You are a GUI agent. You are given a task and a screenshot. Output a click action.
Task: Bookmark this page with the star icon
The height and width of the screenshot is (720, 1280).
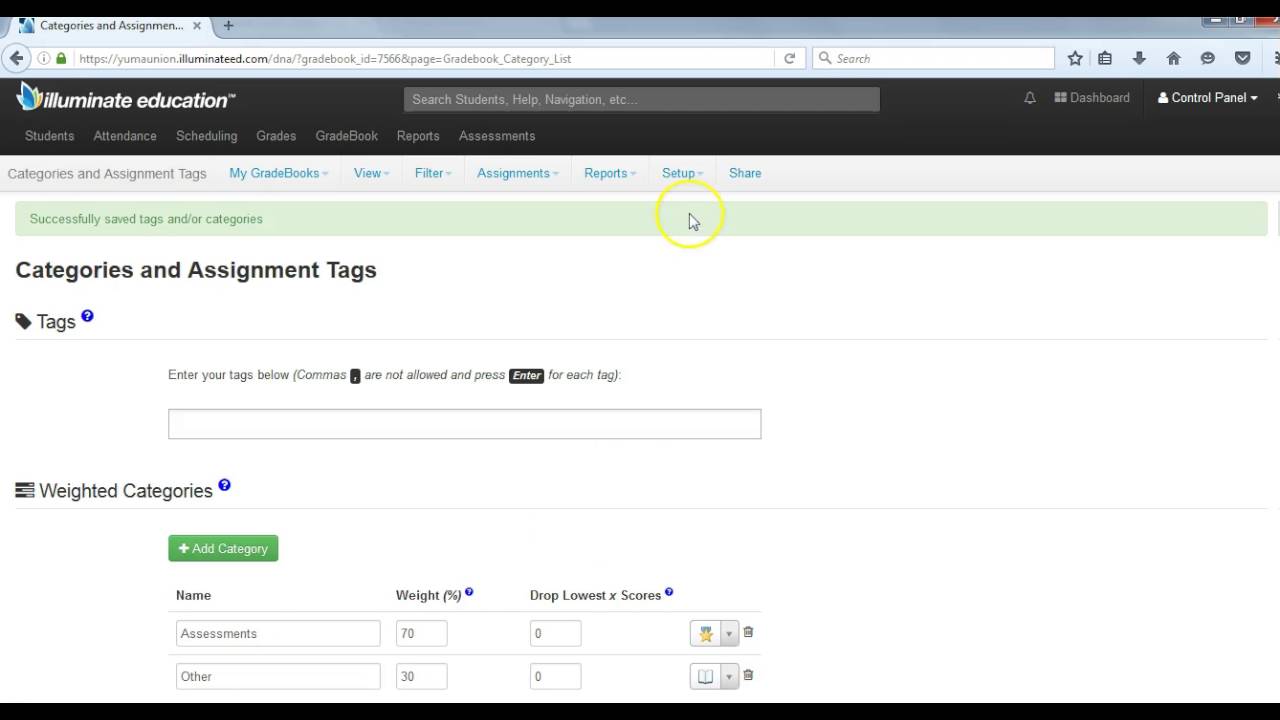tap(1075, 58)
